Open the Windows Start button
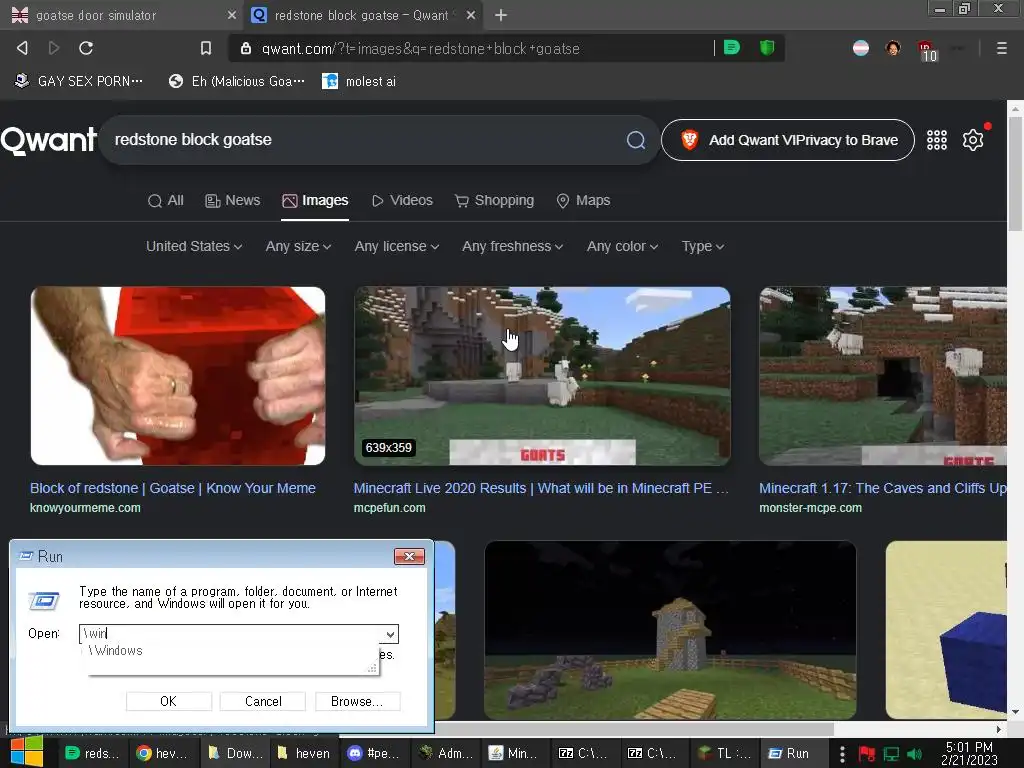1024x768 pixels. (x=26, y=752)
